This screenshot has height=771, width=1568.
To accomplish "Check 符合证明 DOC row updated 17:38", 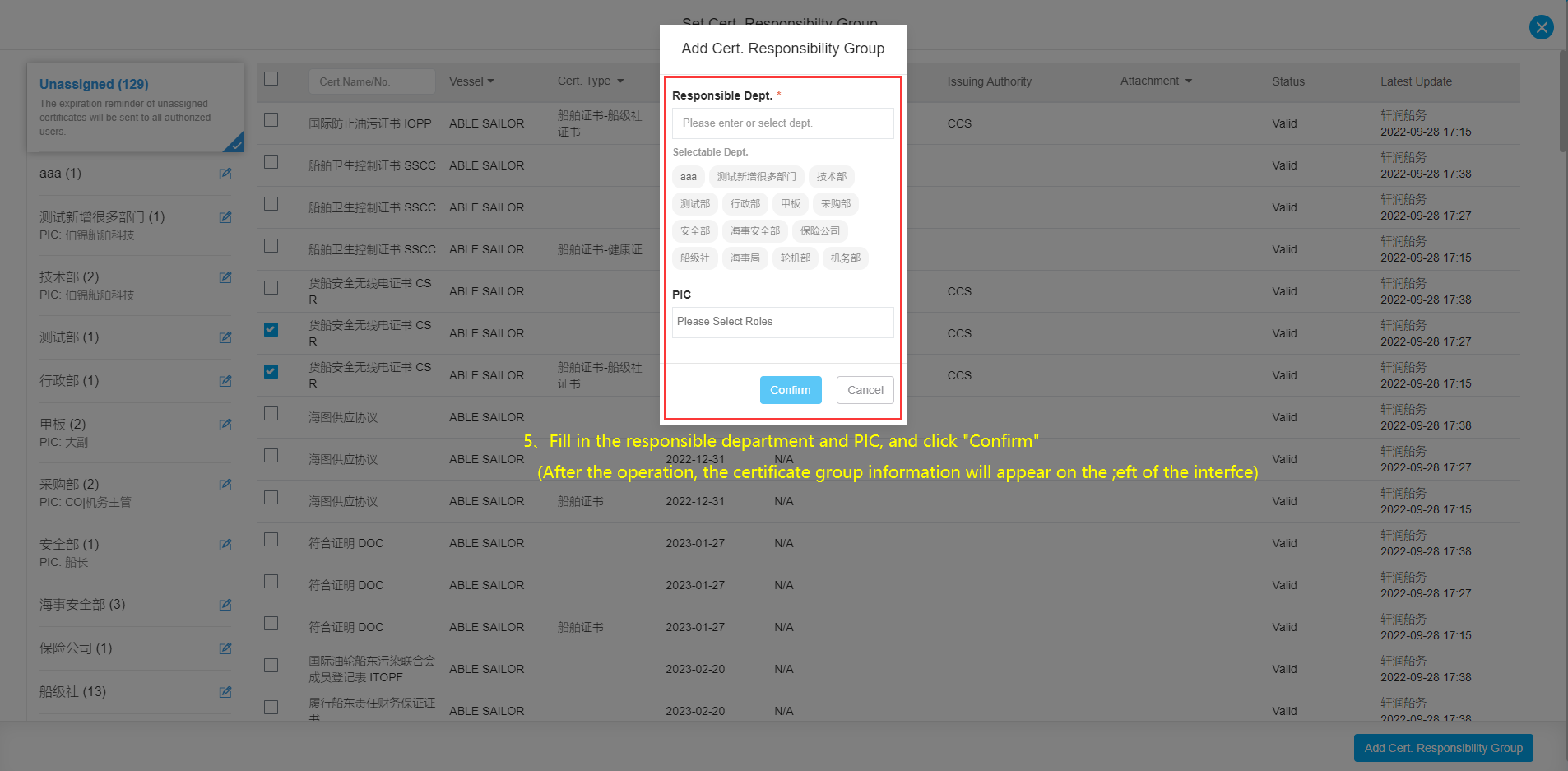I will tap(271, 540).
